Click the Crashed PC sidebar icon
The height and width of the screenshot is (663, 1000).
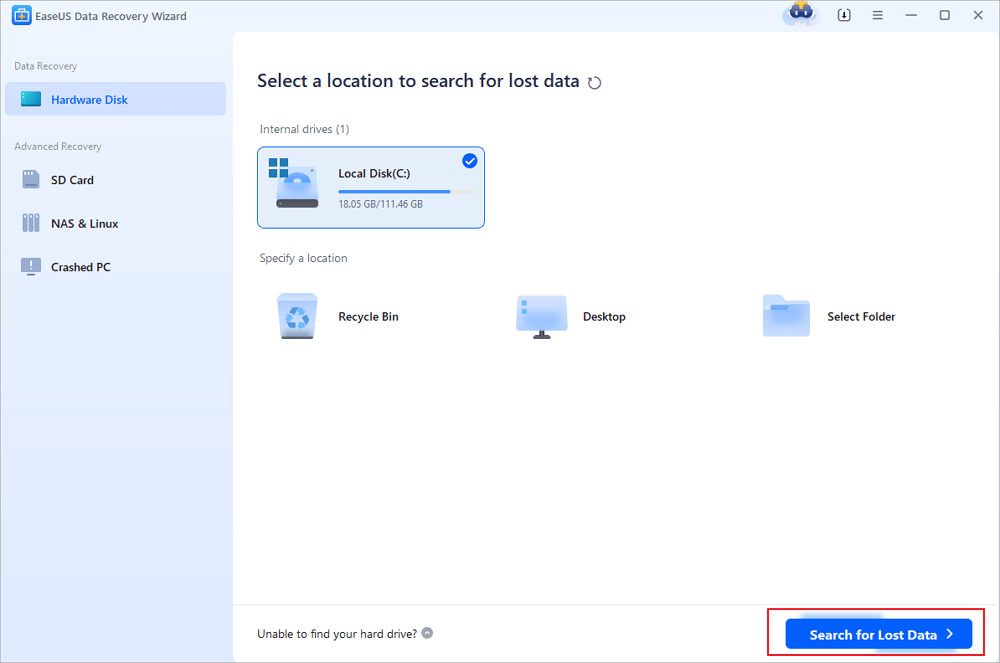click(31, 267)
